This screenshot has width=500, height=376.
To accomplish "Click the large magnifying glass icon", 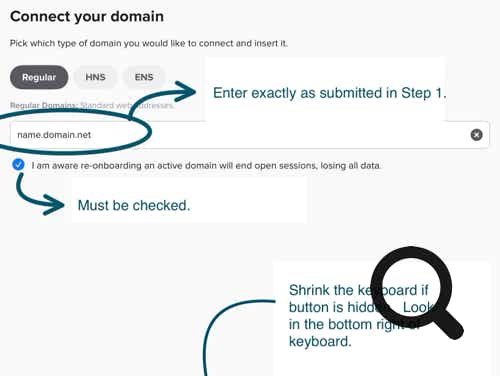I will click(x=417, y=292).
